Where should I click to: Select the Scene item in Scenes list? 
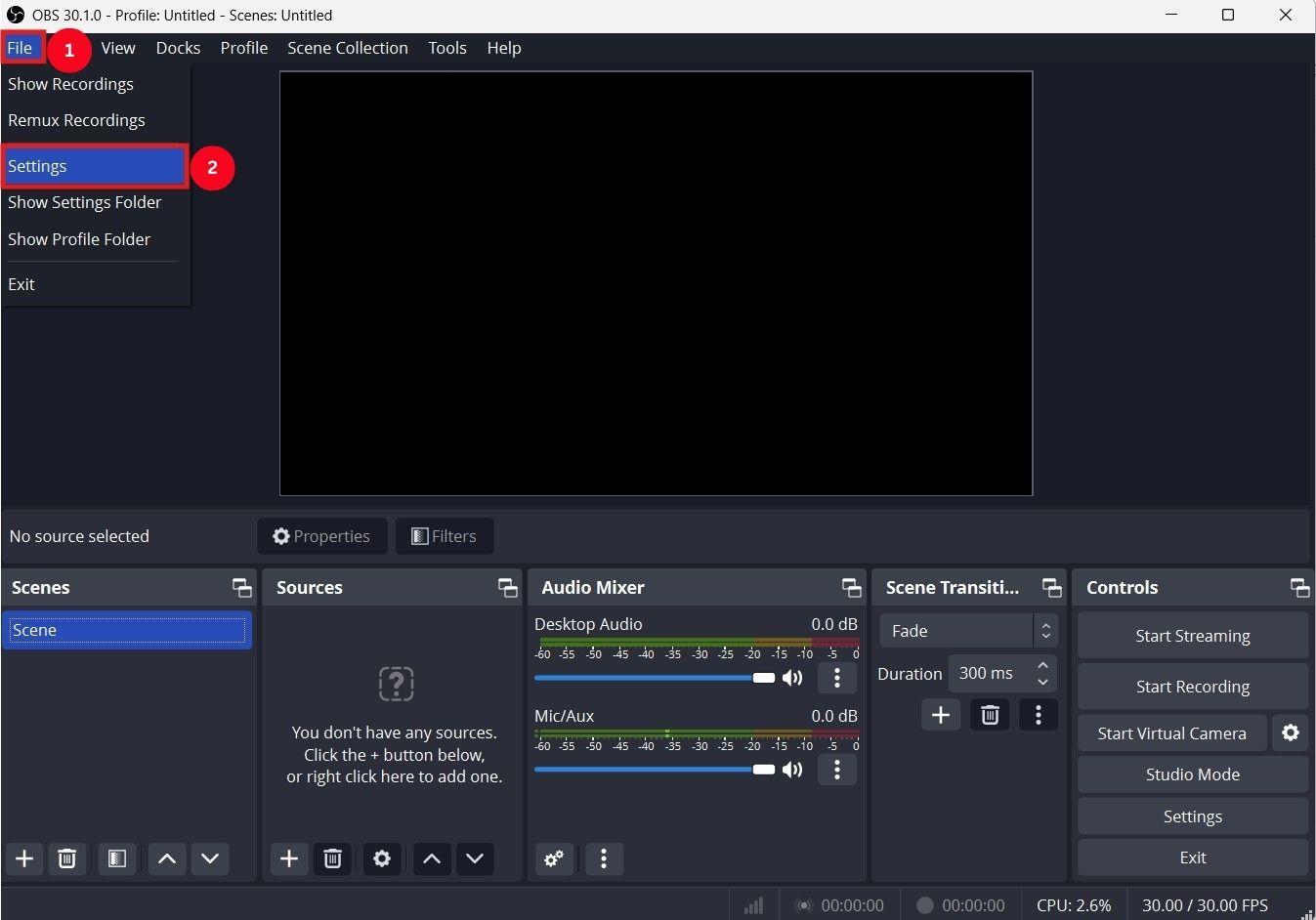pos(127,631)
